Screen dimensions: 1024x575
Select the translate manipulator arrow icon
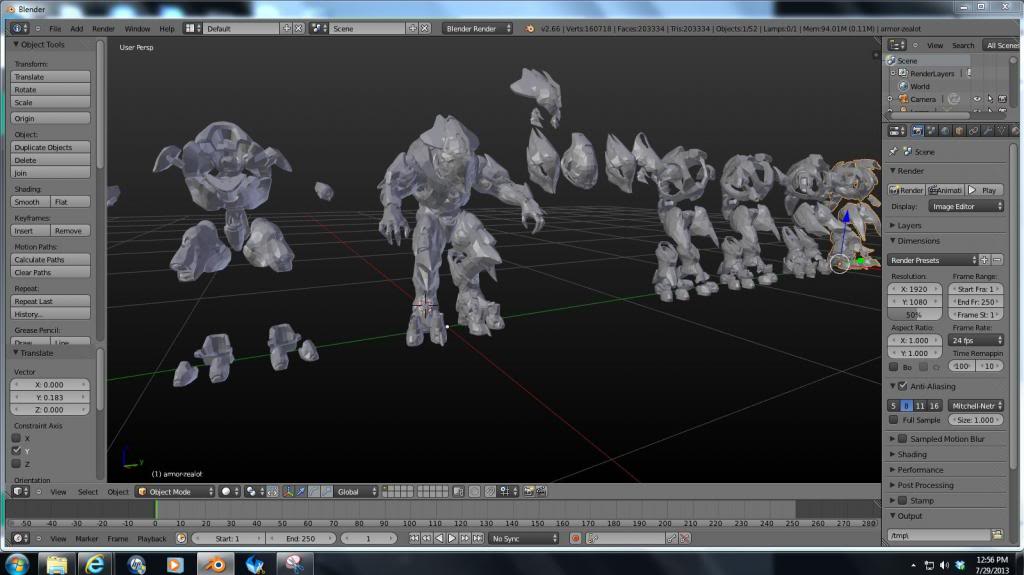[300, 492]
